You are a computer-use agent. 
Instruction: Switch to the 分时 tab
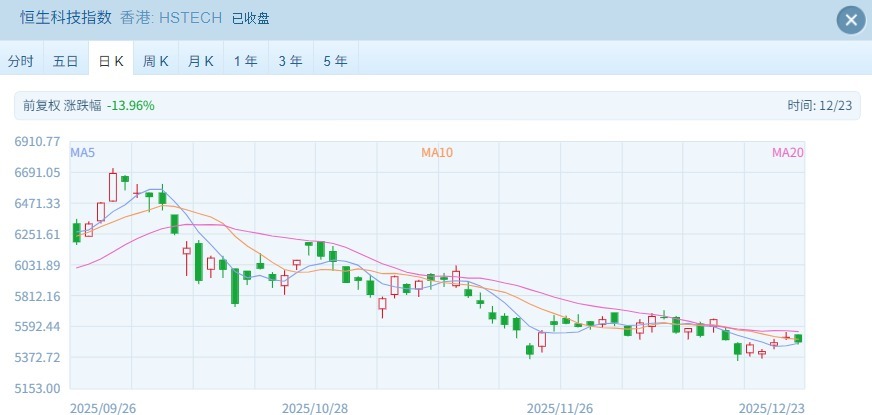pyautogui.click(x=21, y=61)
